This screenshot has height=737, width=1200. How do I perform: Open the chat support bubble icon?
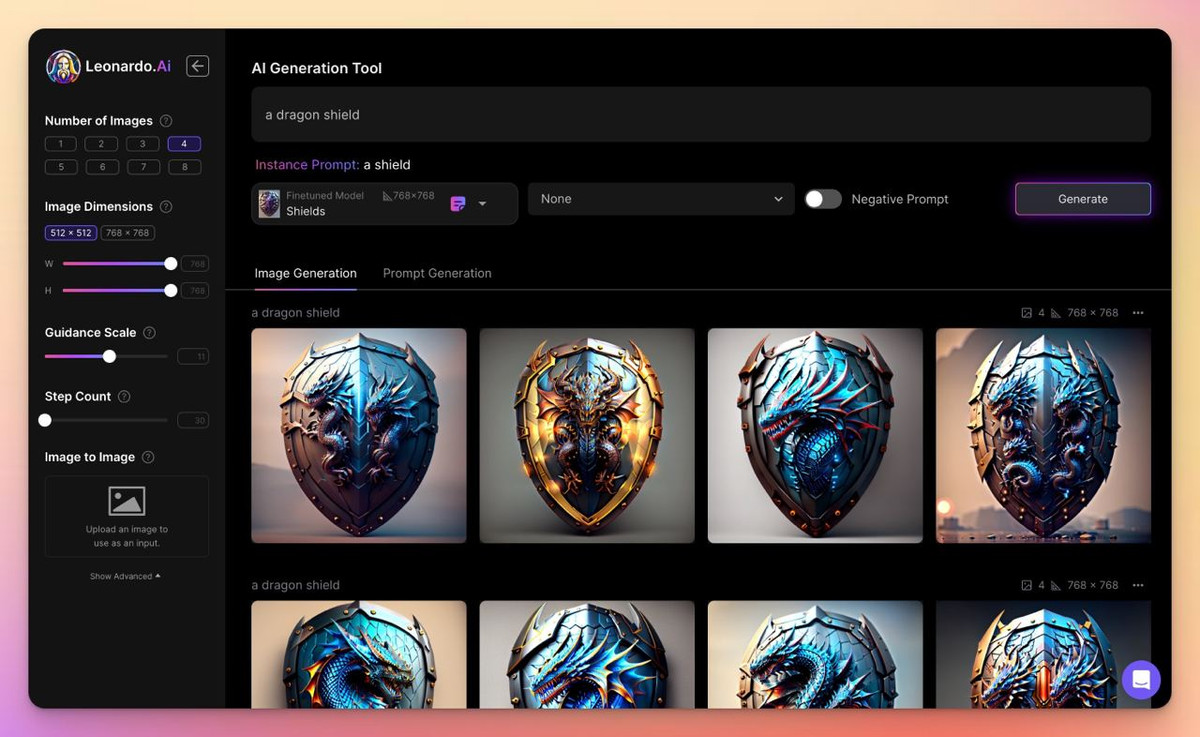click(1141, 680)
